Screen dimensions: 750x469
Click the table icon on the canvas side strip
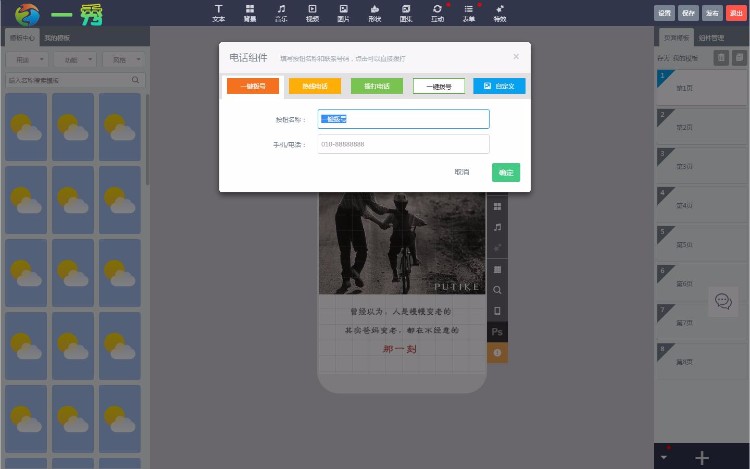(497, 269)
